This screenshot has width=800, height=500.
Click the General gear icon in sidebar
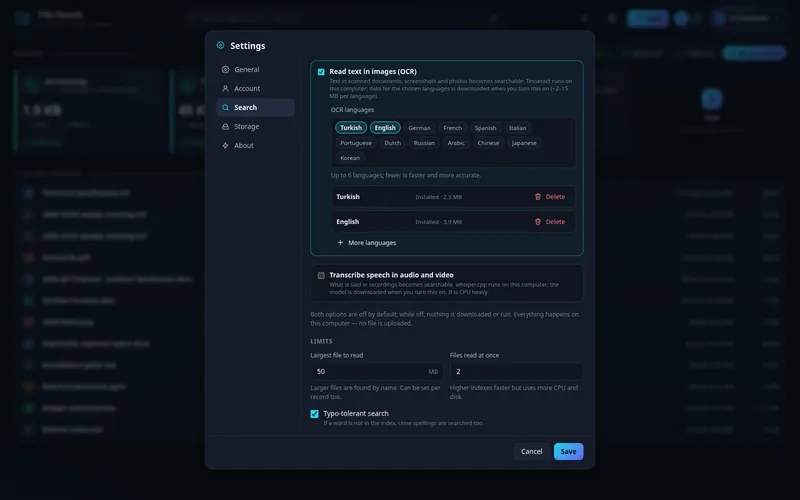pyautogui.click(x=225, y=69)
